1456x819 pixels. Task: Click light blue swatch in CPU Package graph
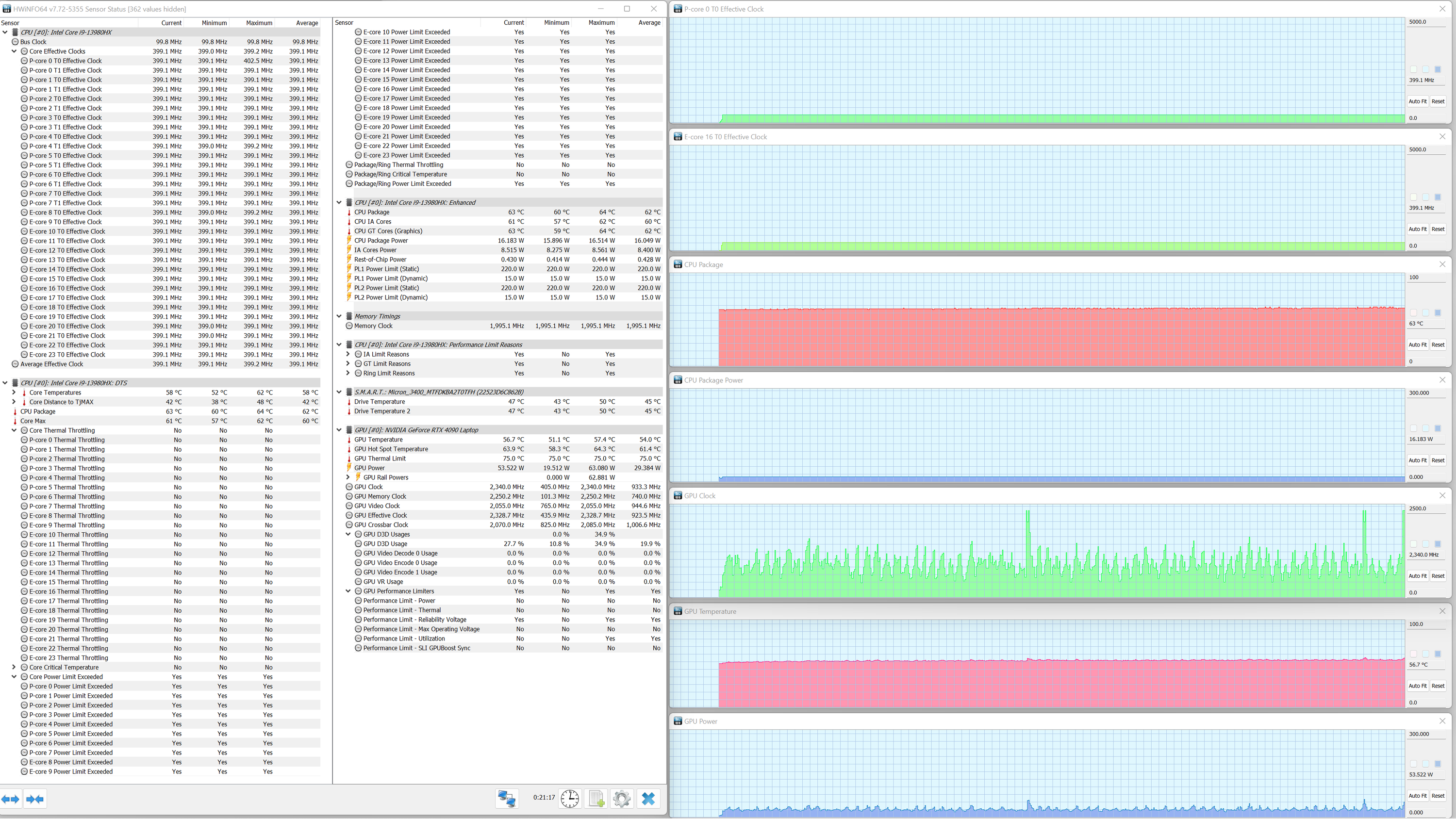tap(1425, 312)
